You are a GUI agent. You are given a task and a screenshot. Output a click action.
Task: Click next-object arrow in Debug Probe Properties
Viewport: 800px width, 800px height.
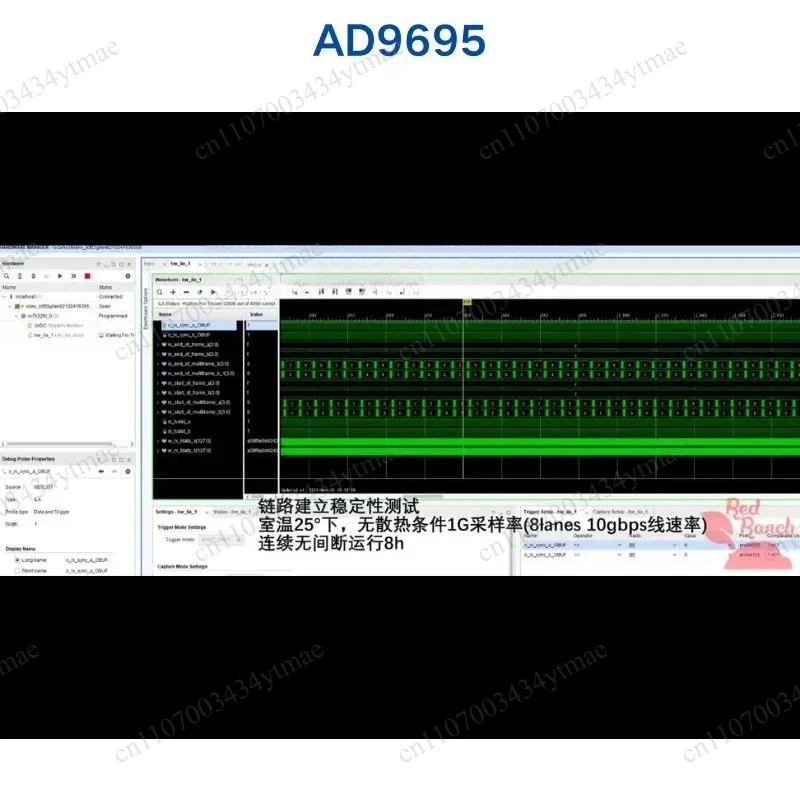coord(114,471)
